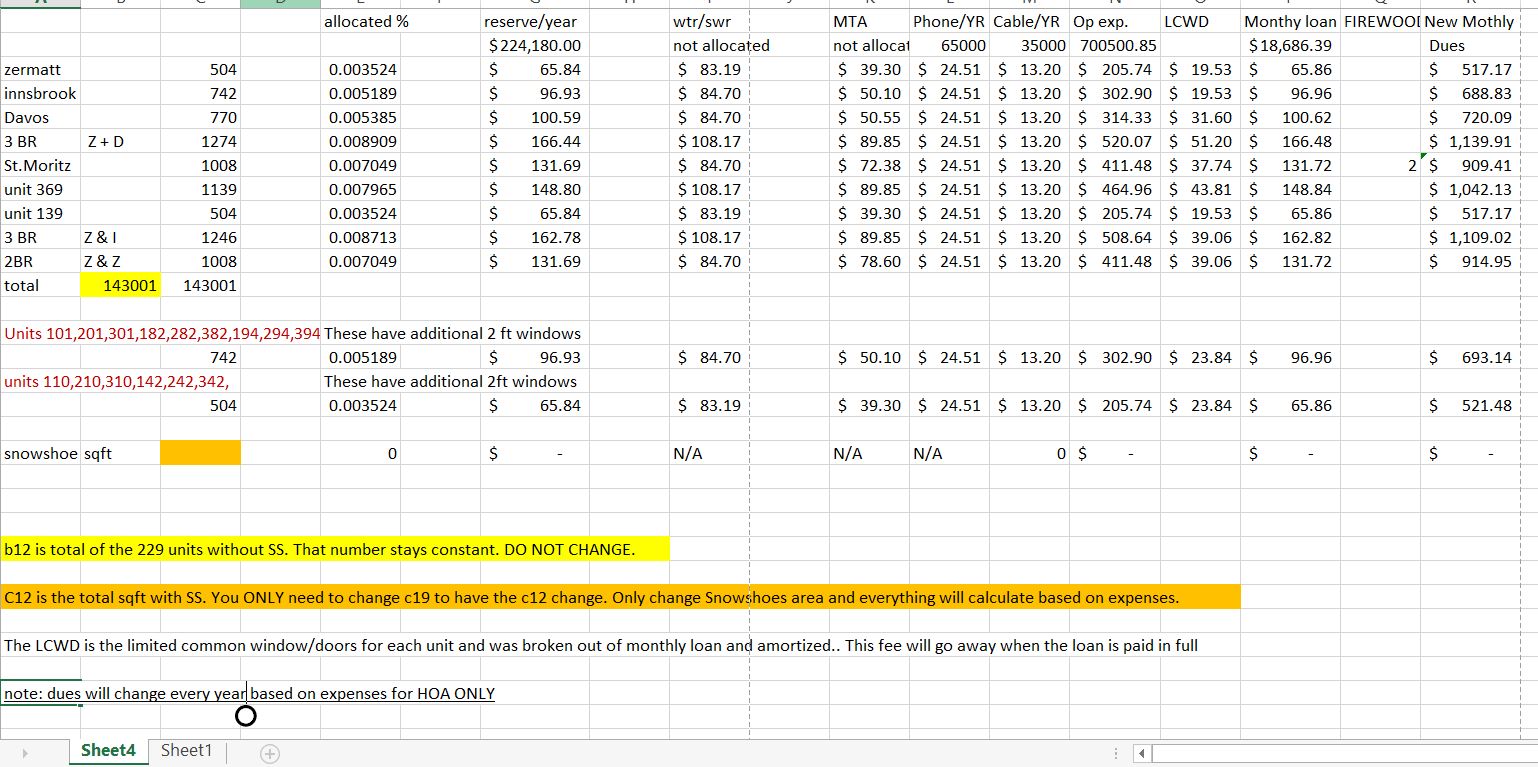This screenshot has height=767, width=1538.
Task: Select the $ 37.74 LCWD cell
Action: (x=1201, y=166)
